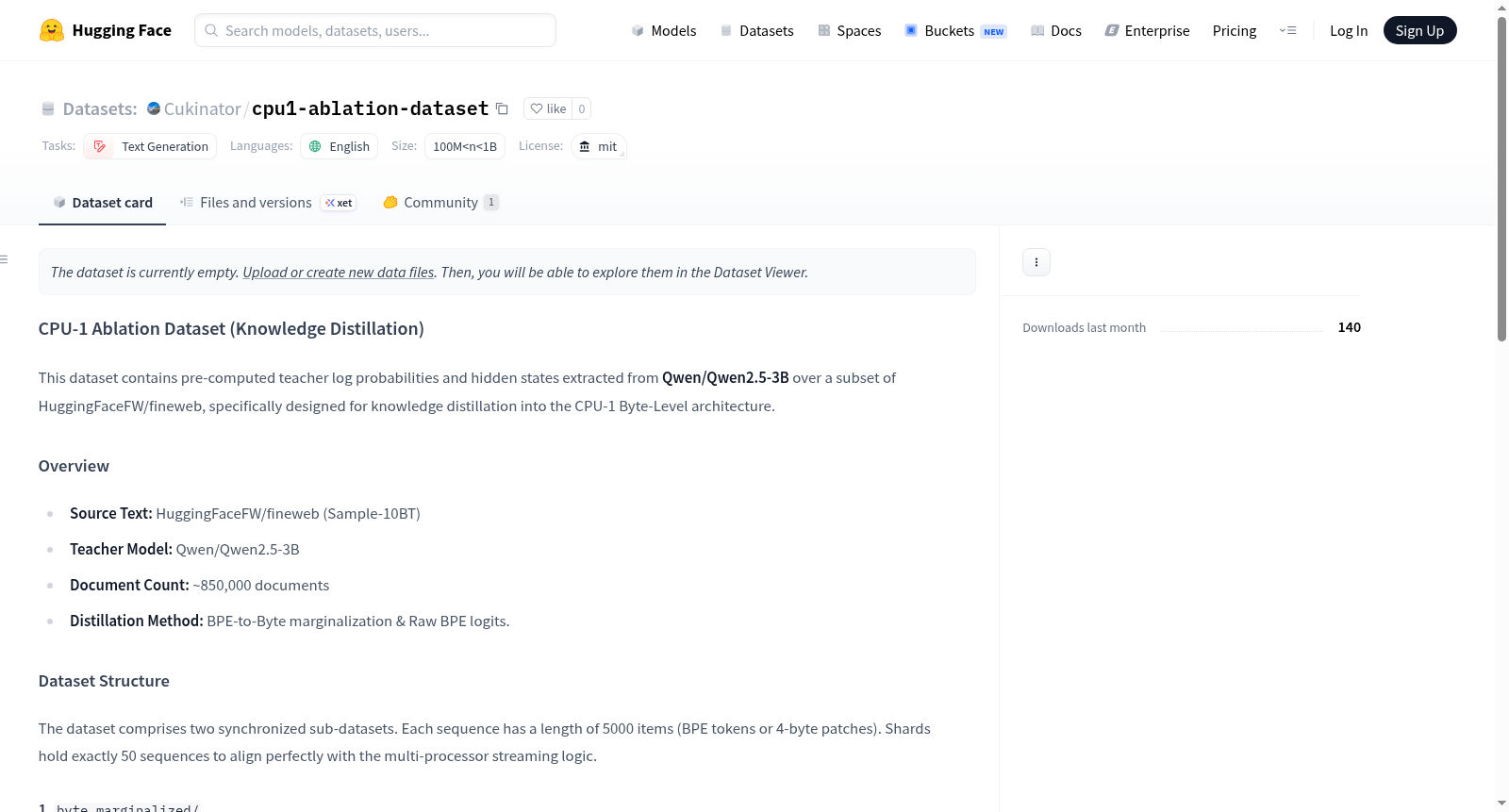Open the Pricing page
1509x812 pixels.
tap(1235, 30)
